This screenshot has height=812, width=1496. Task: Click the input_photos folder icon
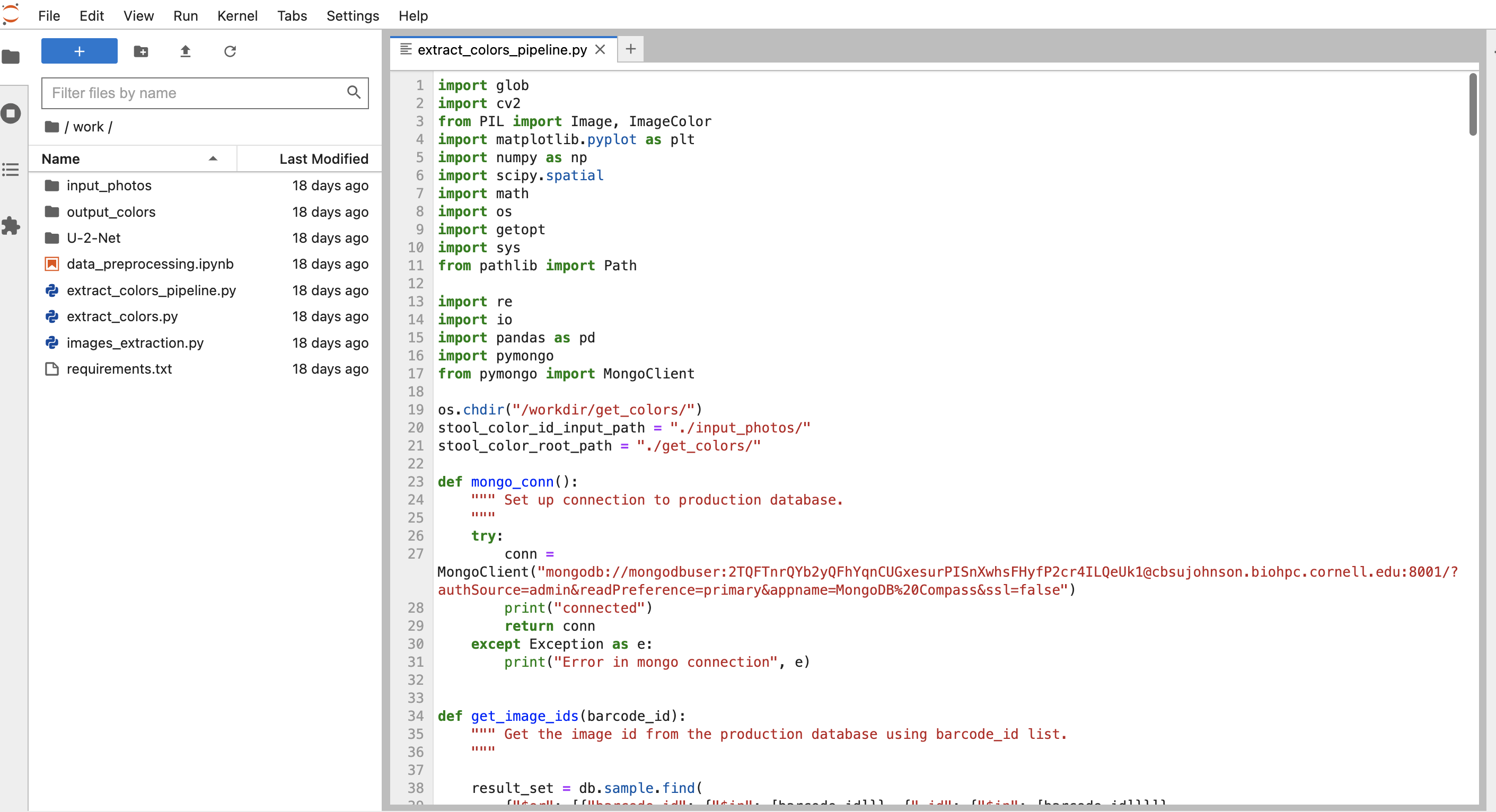[x=51, y=186]
